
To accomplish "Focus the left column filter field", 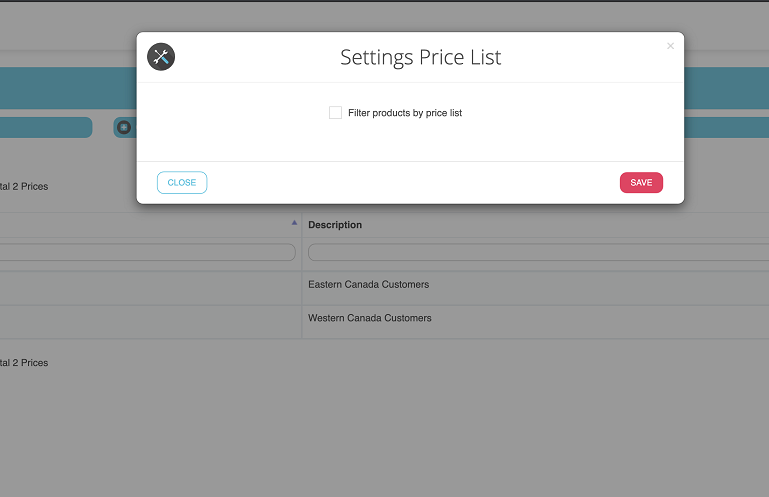I will tap(147, 253).
